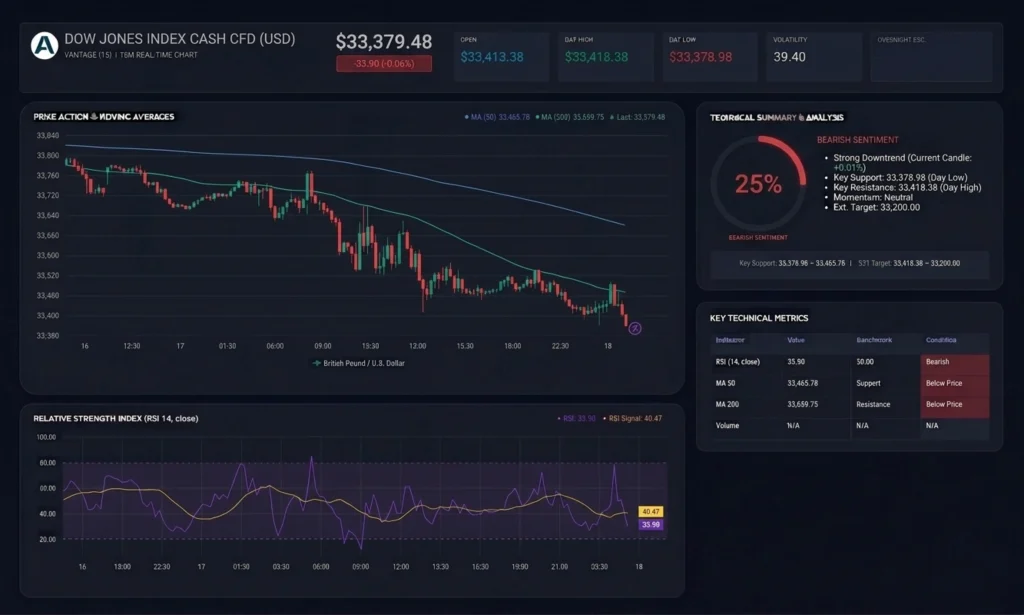Select the RSI (14, close) row label
Viewport: 1024px width, 615px height.
(x=738, y=362)
